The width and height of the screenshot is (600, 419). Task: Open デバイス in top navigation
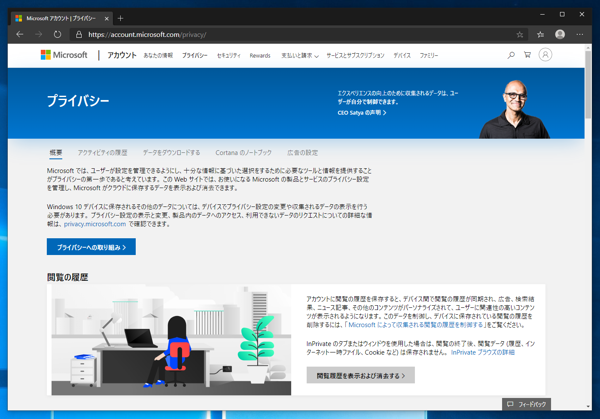tap(402, 55)
